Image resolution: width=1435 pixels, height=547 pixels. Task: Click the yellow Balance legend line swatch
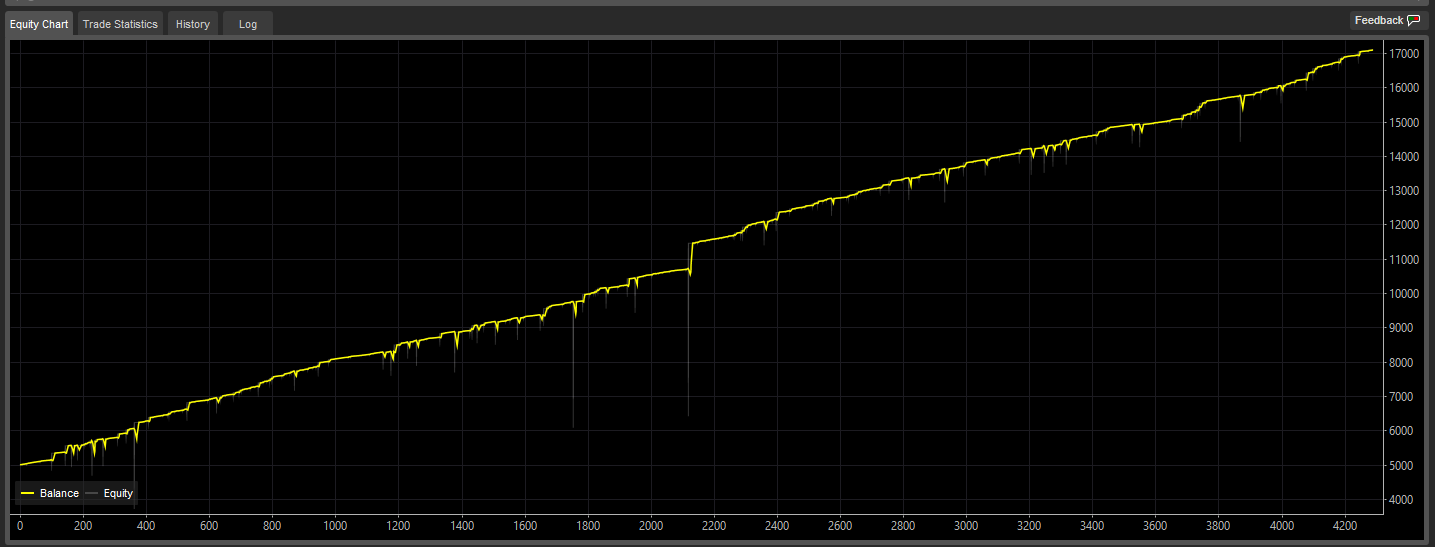[x=28, y=493]
